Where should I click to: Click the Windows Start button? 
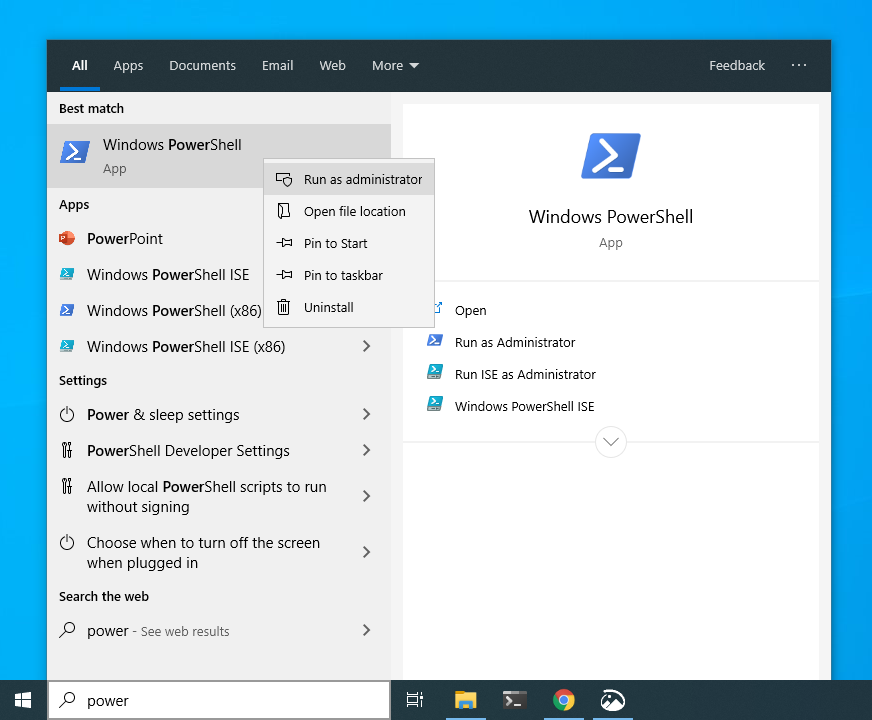click(x=23, y=700)
